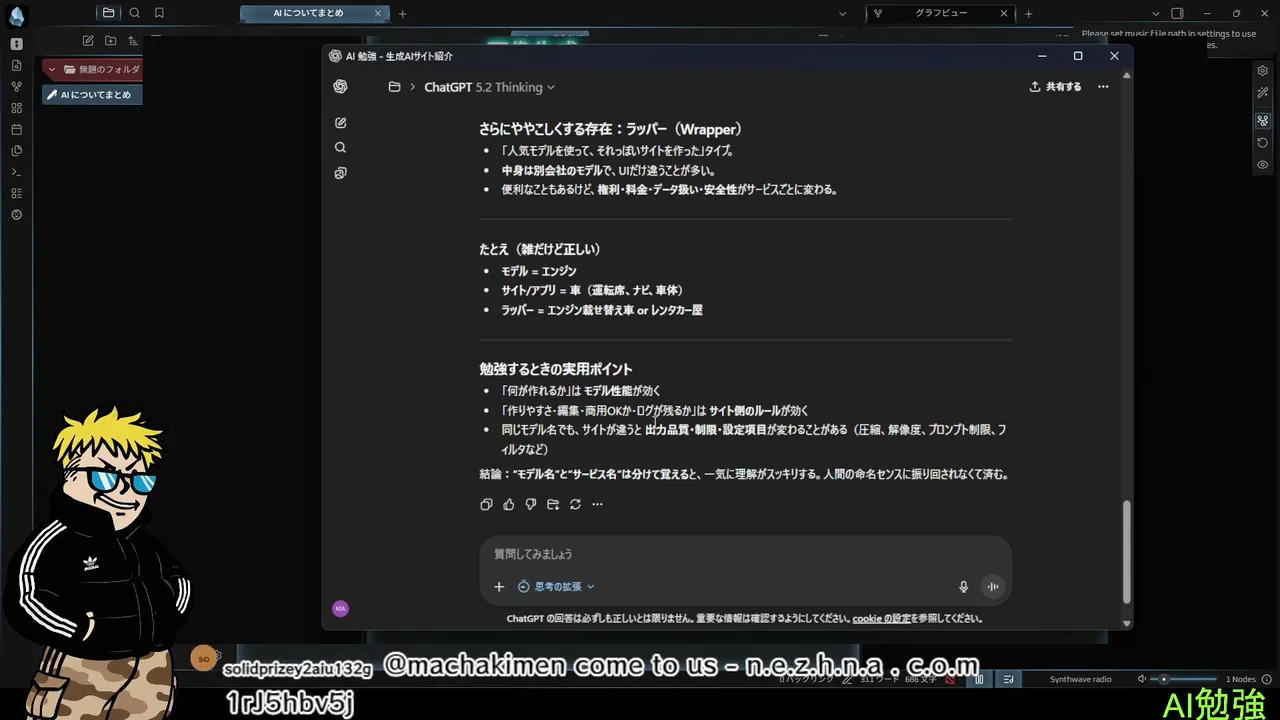Open the graph view ribbon icon in Obsidian
Image resolution: width=1280 pixels, height=720 pixels.
[x=16, y=86]
